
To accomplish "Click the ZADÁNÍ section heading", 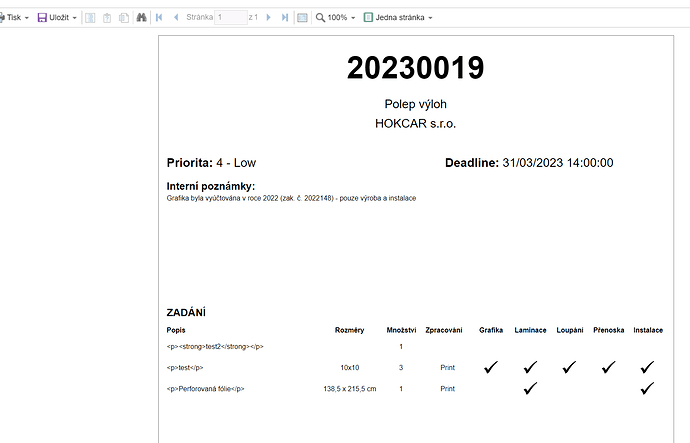I will [x=186, y=312].
